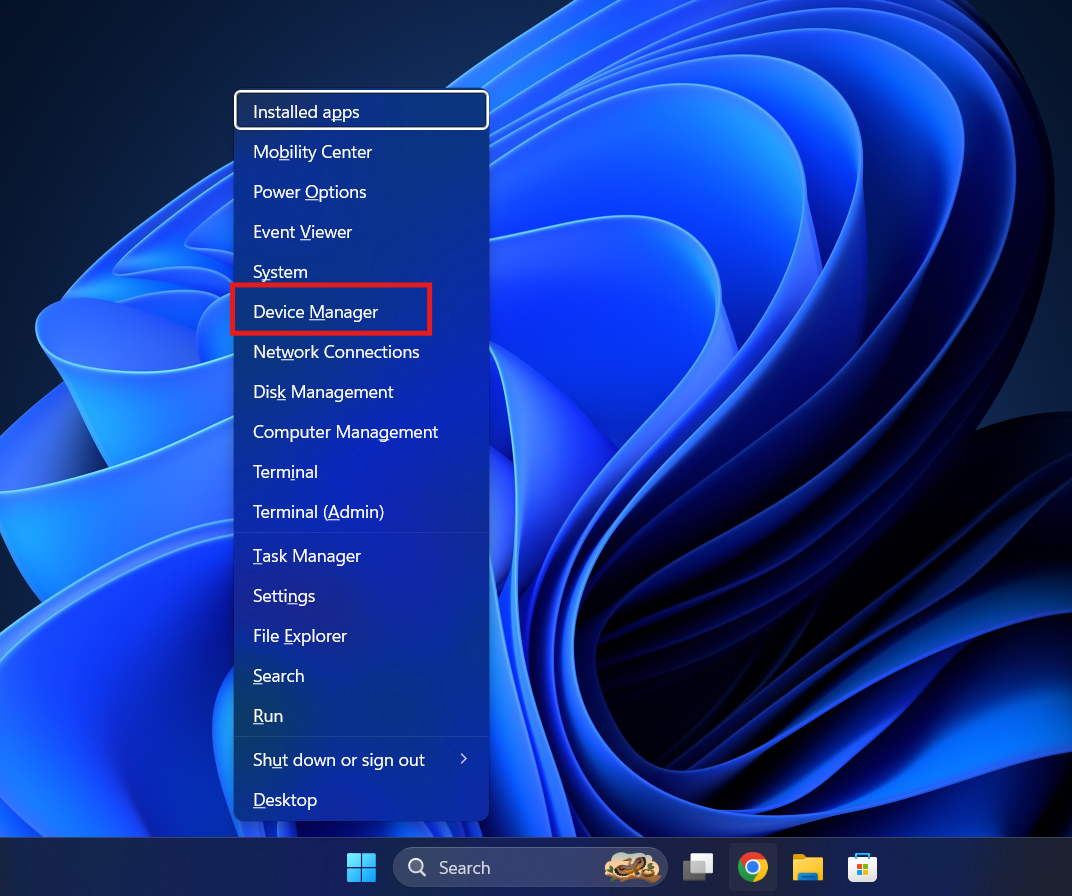Show the Desktop via the menu entry
The height and width of the screenshot is (896, 1072).
(x=285, y=799)
